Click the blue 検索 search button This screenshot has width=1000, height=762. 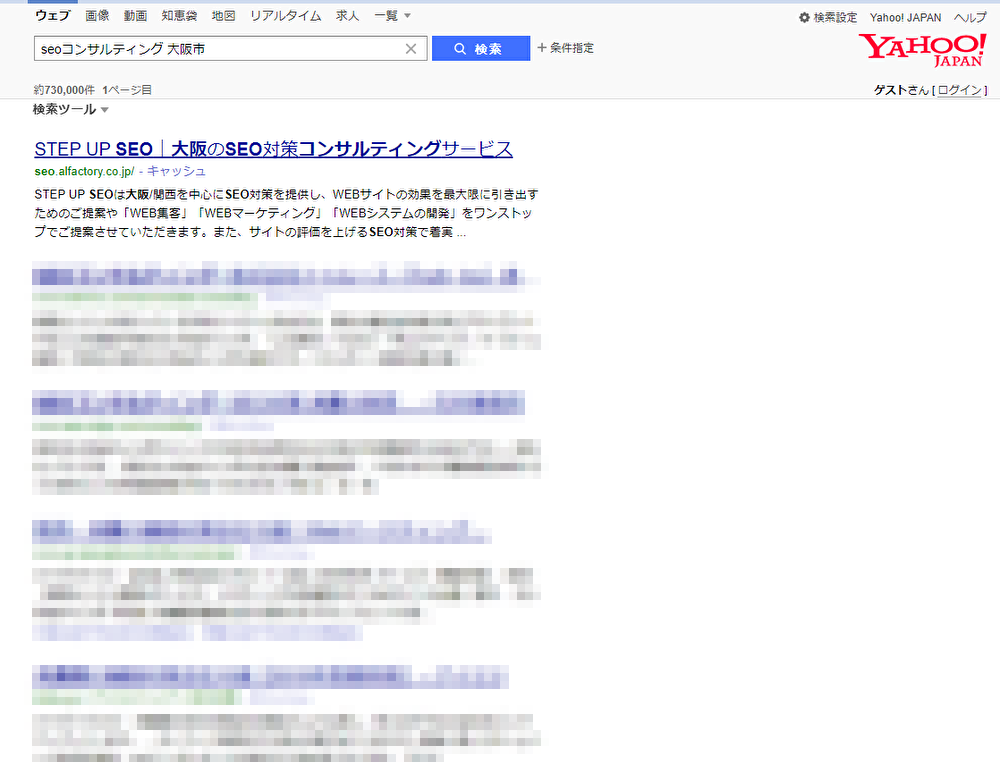tap(481, 48)
